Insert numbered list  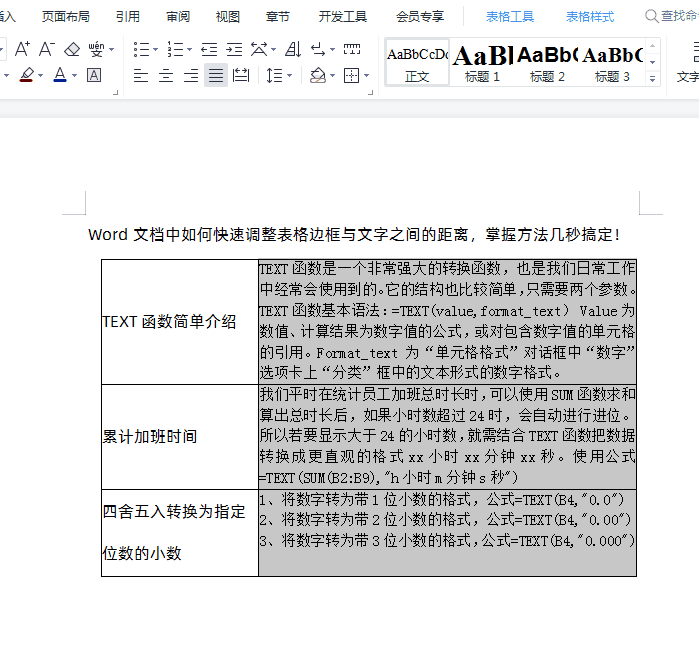point(175,49)
